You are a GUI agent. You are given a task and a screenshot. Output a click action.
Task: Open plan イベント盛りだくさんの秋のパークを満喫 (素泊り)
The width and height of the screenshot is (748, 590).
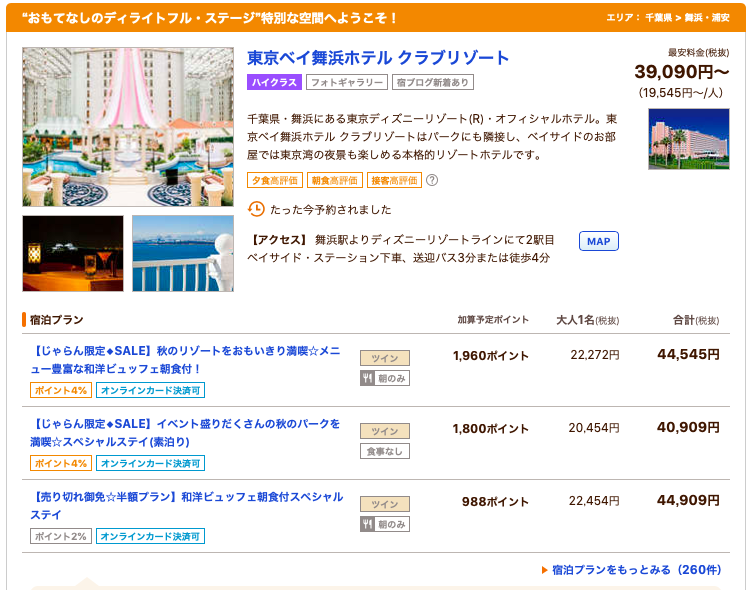click(x=186, y=433)
